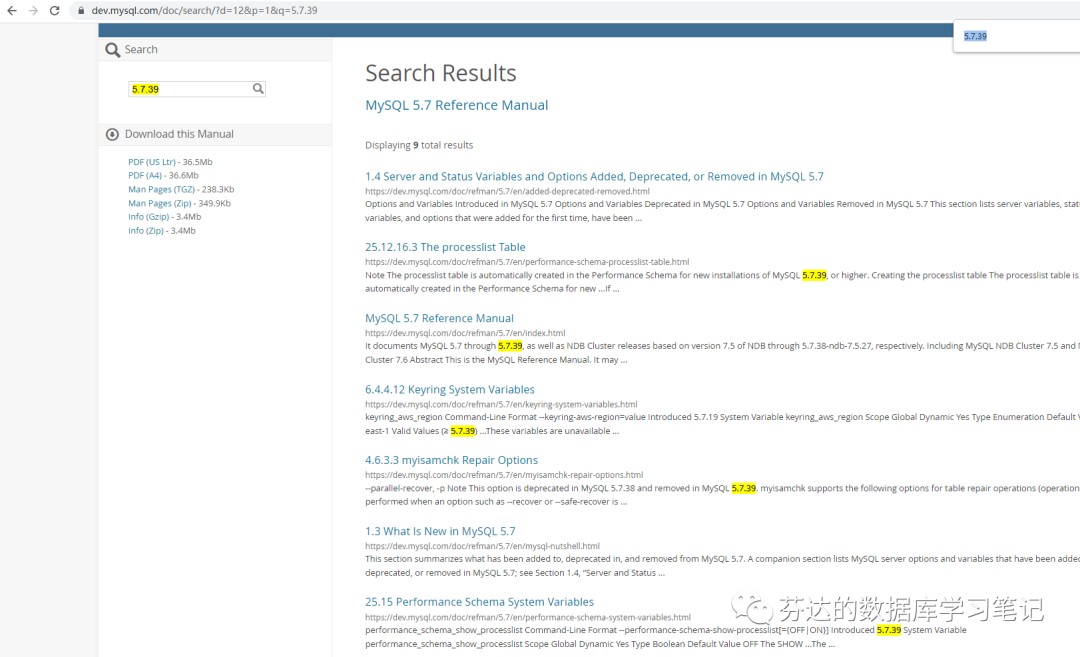Click the mysql-nutshell.html URL text
This screenshot has height=657, width=1080.
click(x=482, y=546)
